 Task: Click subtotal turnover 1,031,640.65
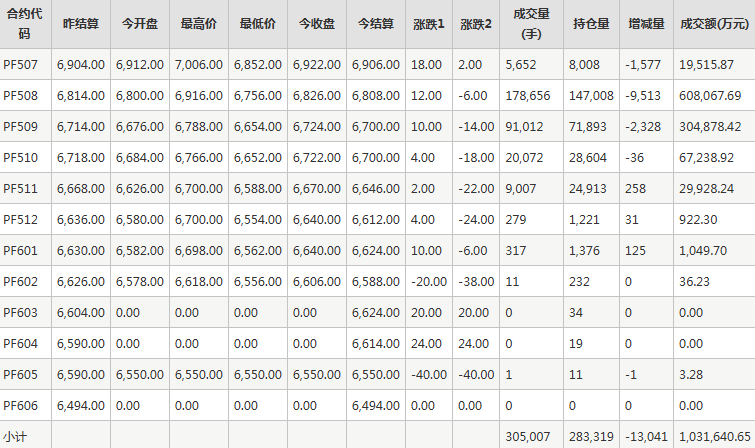(x=715, y=437)
